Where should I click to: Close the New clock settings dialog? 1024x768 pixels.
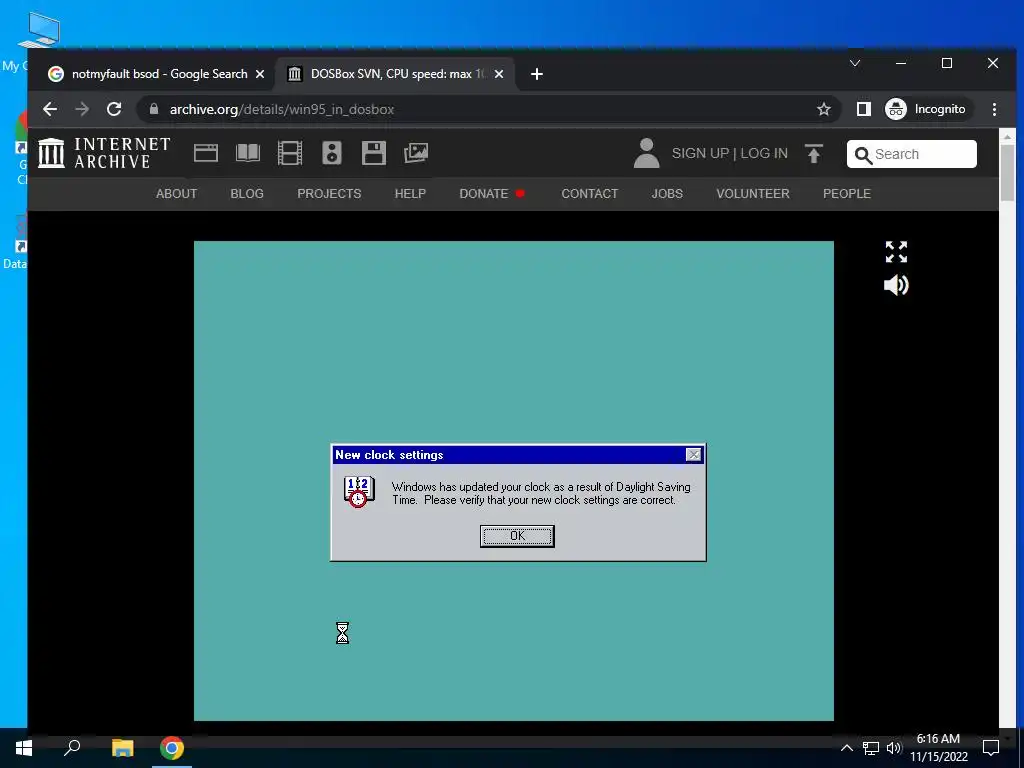point(694,455)
